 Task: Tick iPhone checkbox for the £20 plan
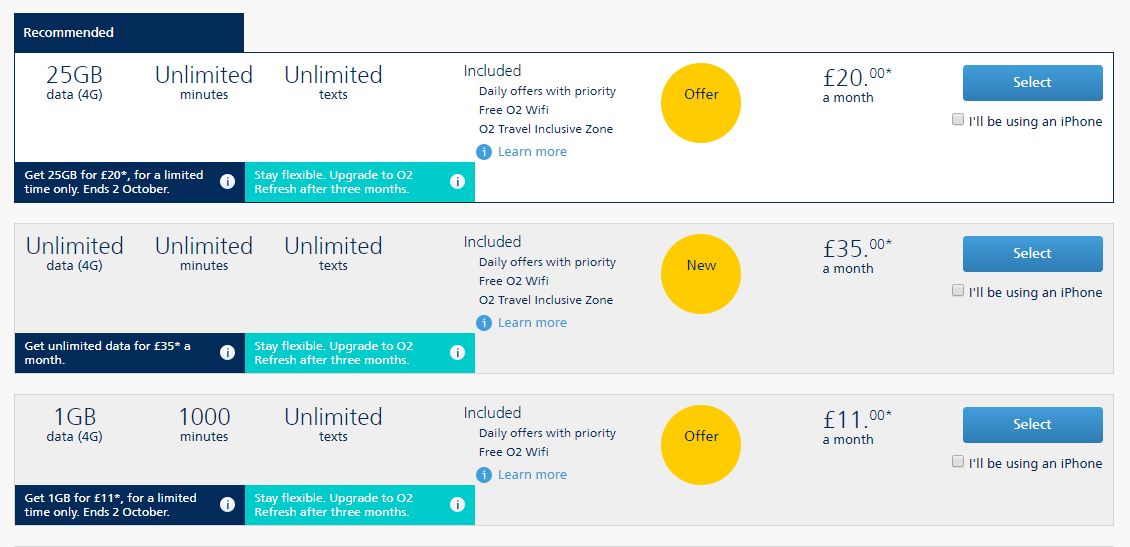click(958, 120)
